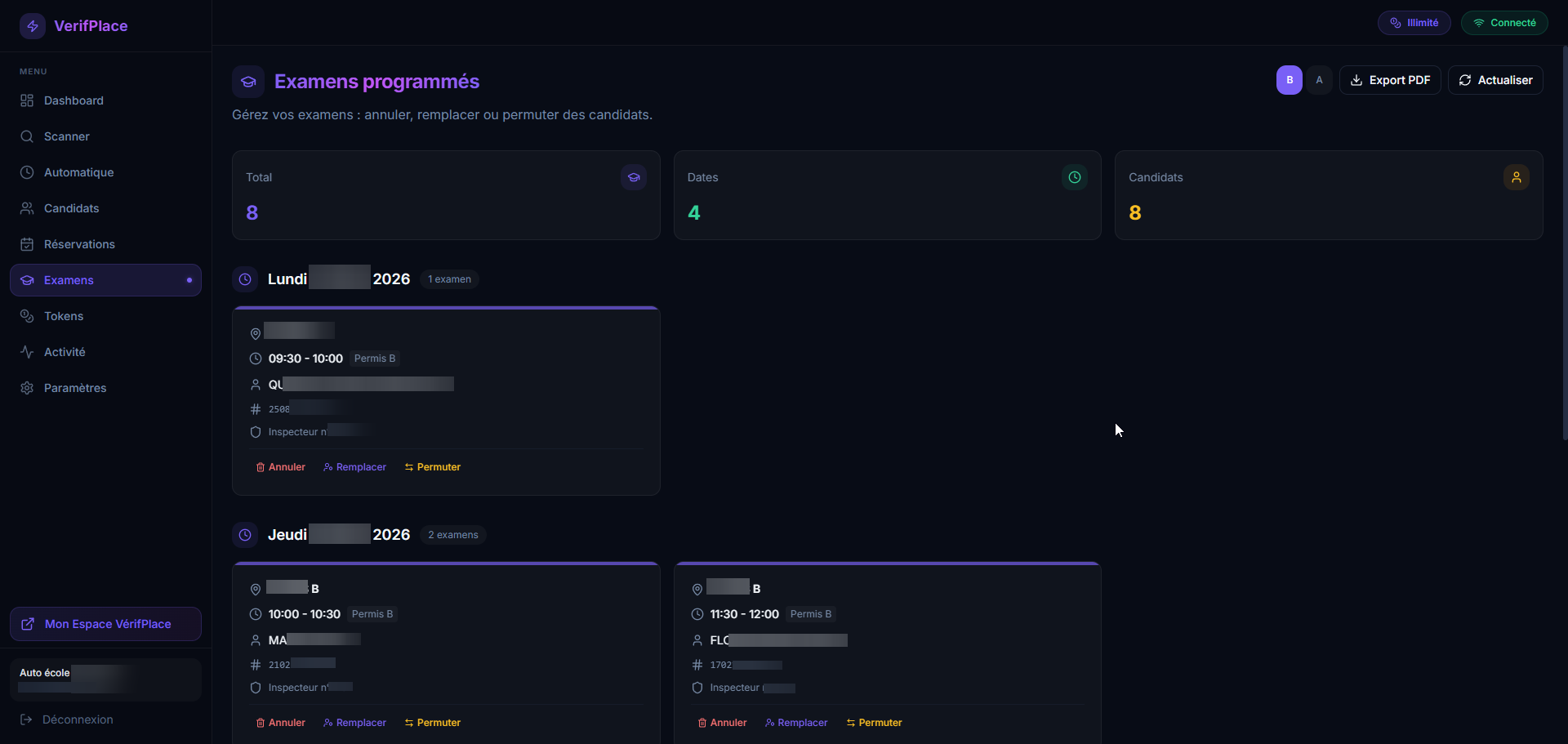This screenshot has height=744, width=1568.
Task: Refresh the list with Actualiser
Action: coord(1495,80)
